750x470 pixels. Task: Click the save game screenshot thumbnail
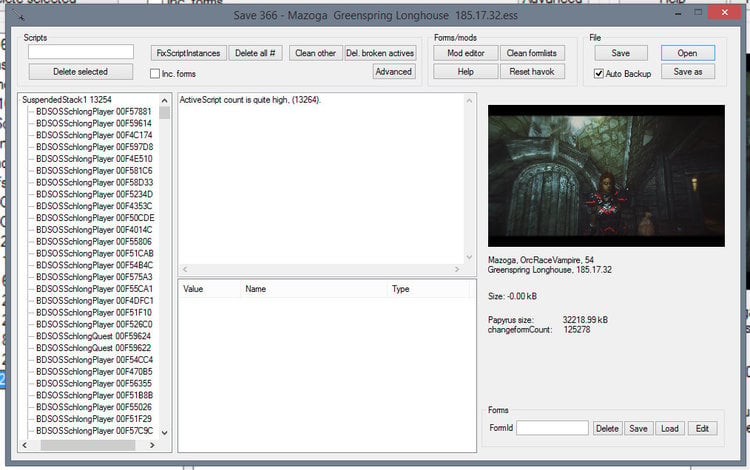606,176
